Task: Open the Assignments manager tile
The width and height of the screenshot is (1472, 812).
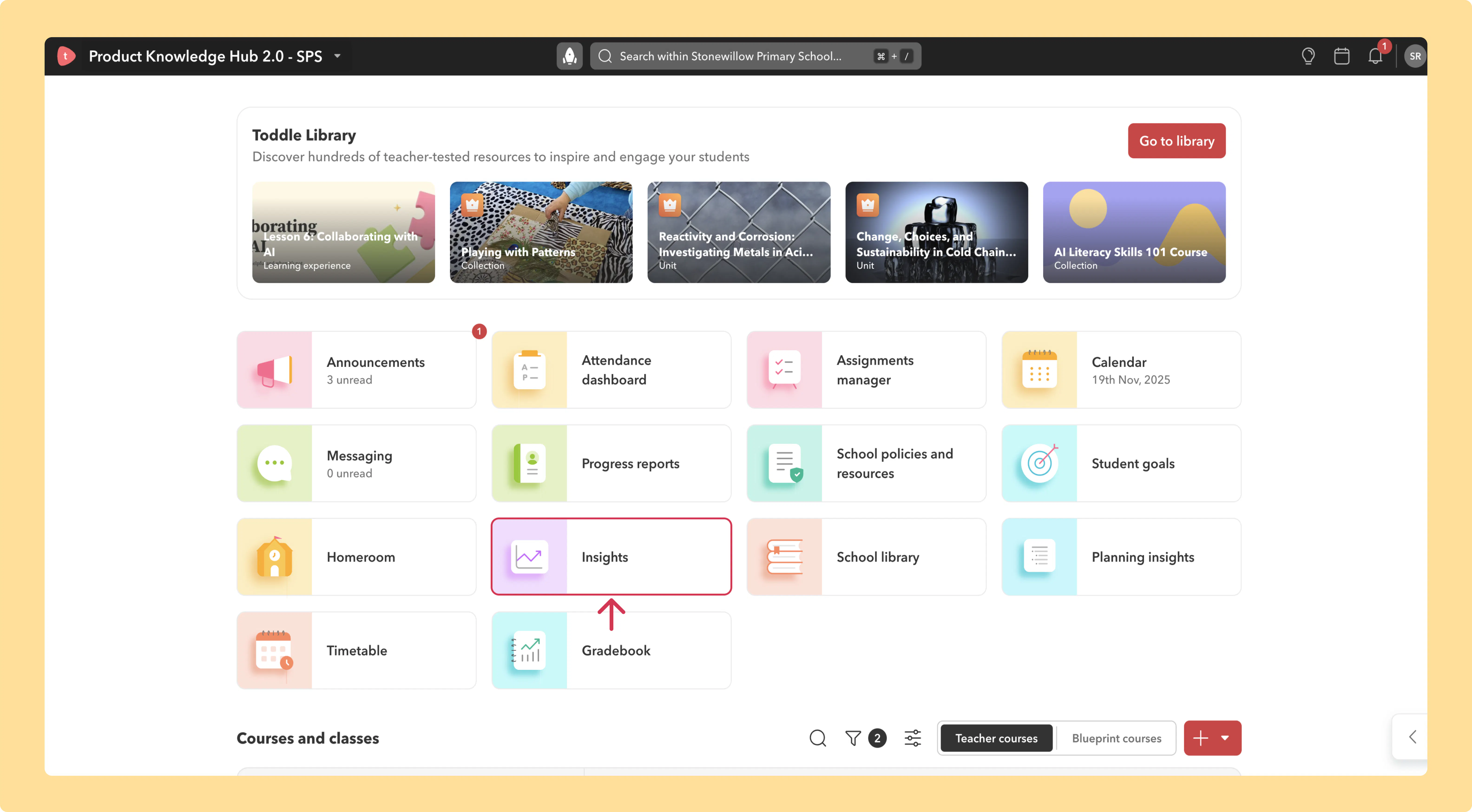Action: (866, 370)
